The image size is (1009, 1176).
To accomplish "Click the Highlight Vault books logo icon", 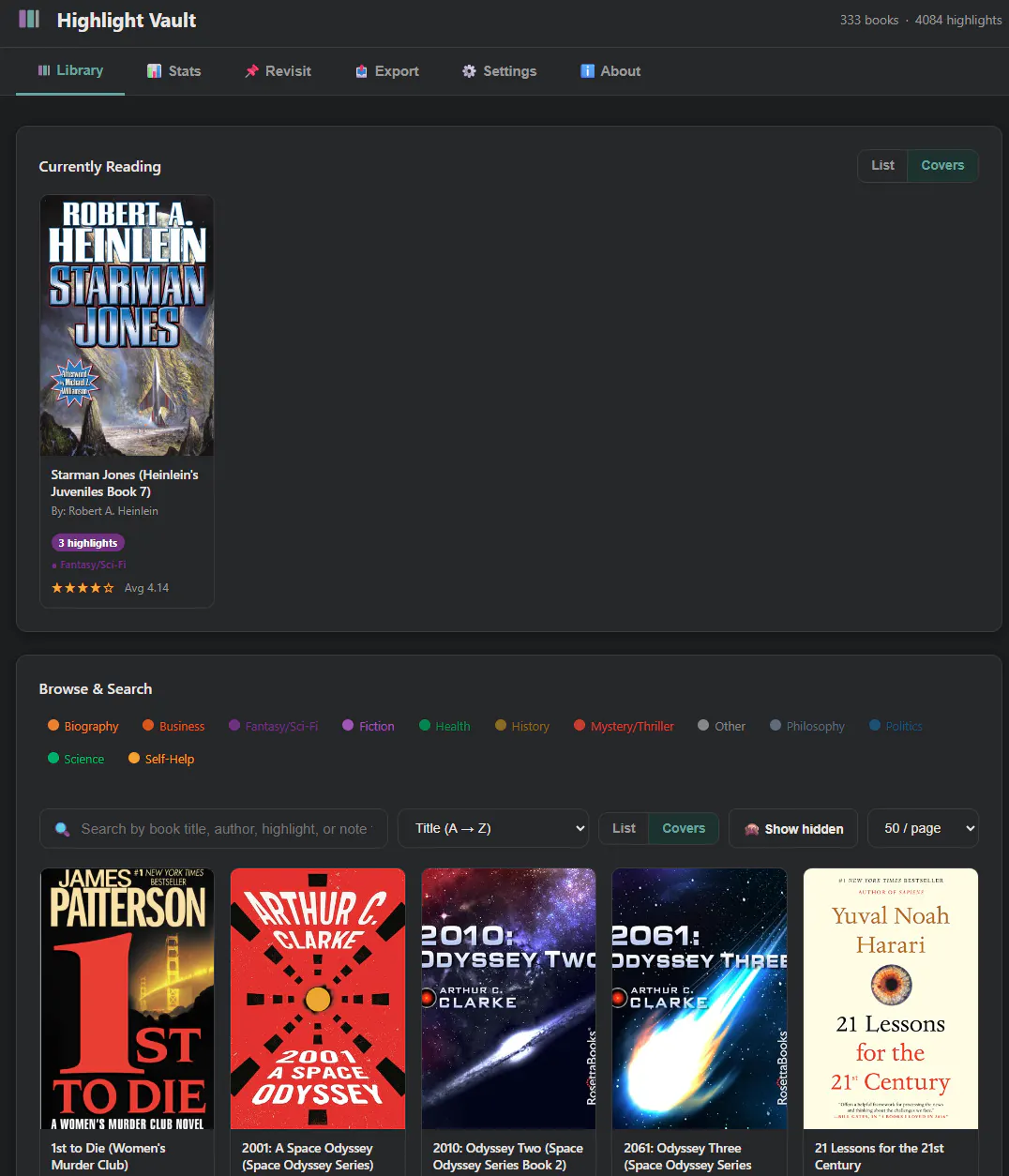I will [x=29, y=20].
